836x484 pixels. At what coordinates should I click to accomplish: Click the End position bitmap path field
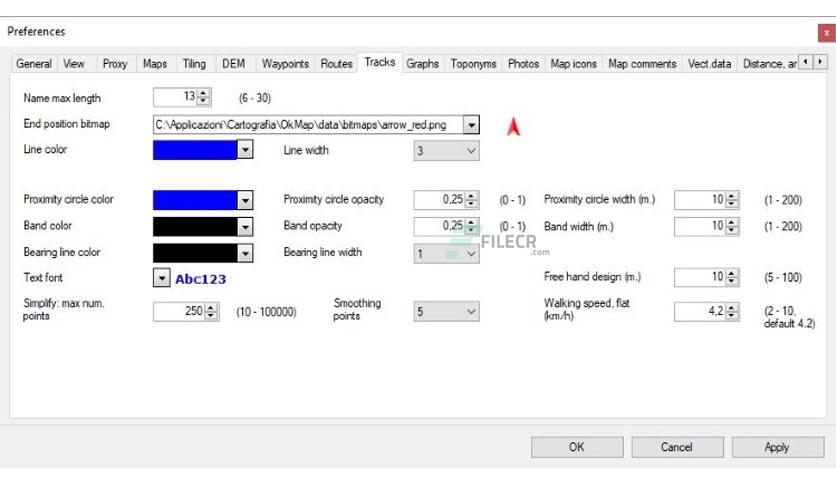308,125
